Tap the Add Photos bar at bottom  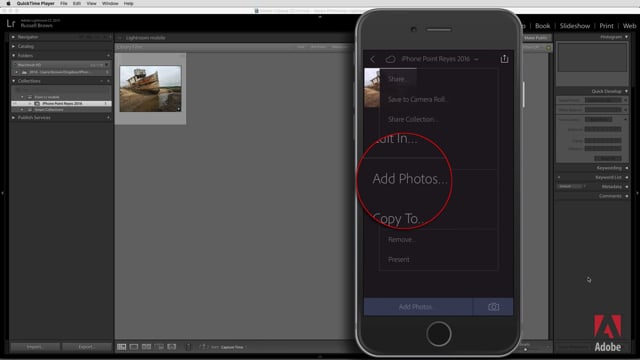tap(418, 307)
